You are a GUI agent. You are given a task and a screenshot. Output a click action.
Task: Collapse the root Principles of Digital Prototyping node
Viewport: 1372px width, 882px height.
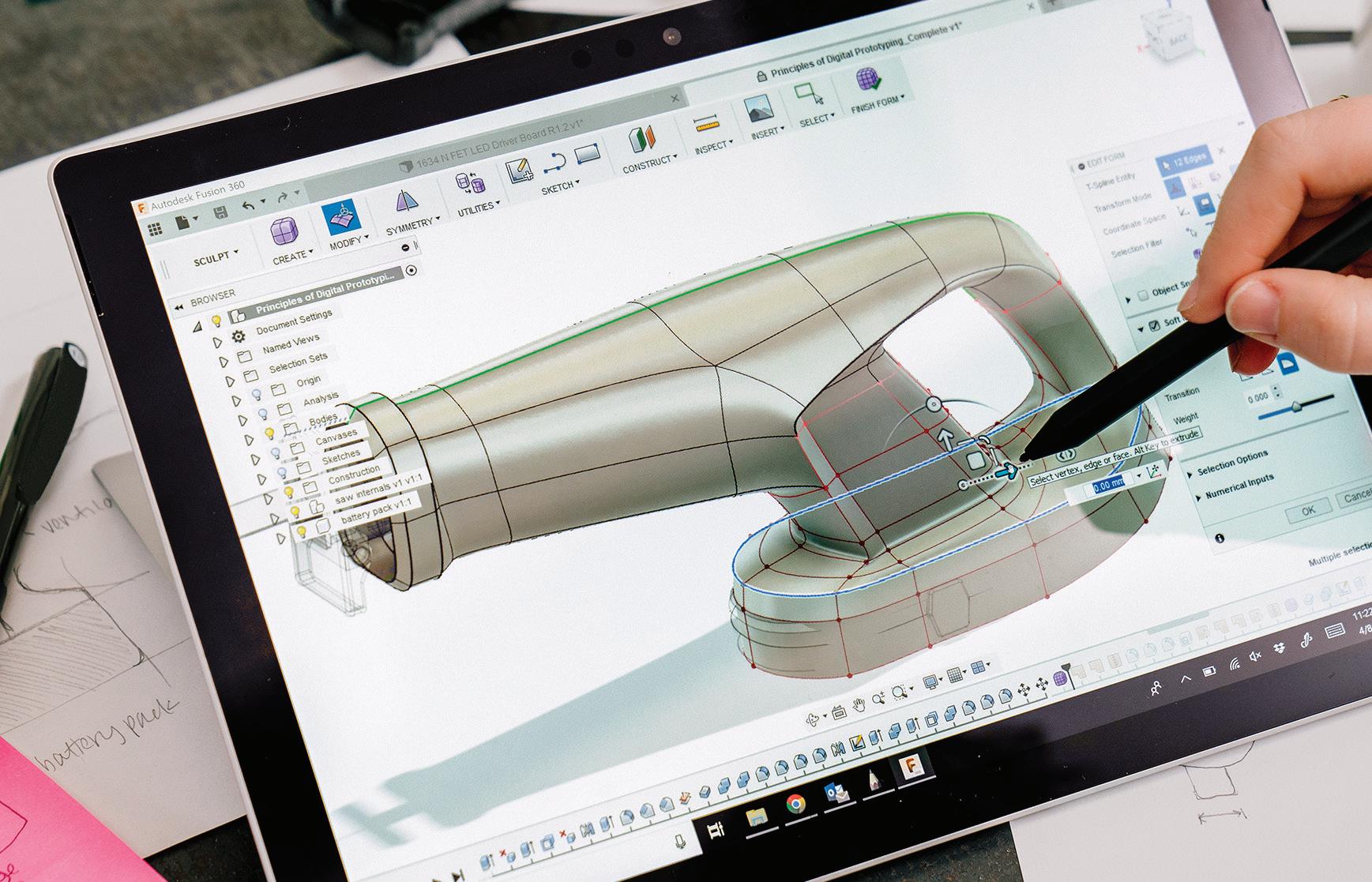[x=197, y=326]
